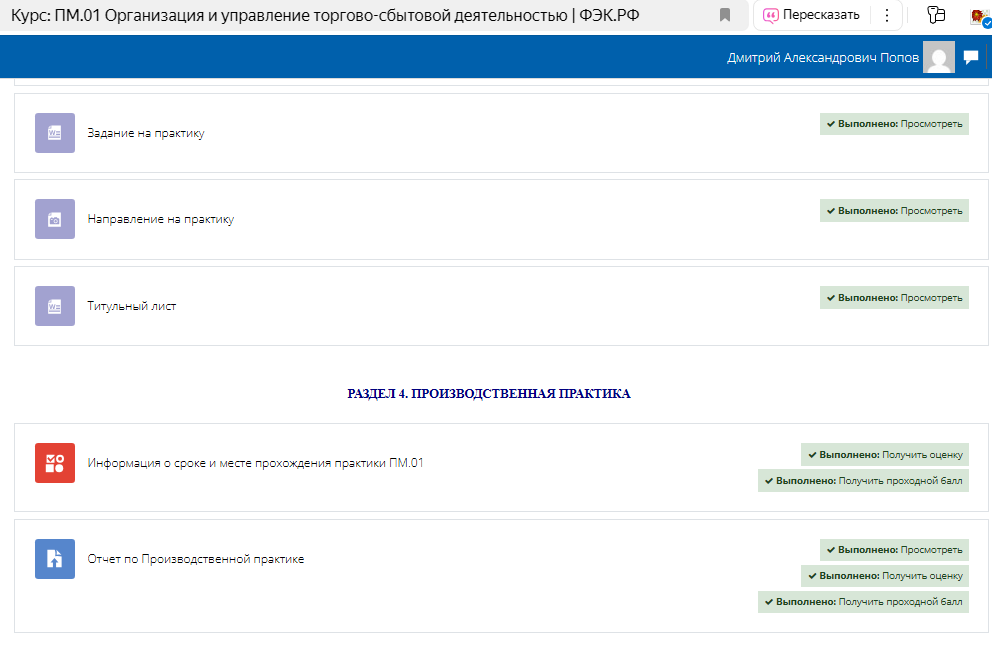
Task: Open 'Отчет по Производственной практике' assignment
Action: pos(196,559)
